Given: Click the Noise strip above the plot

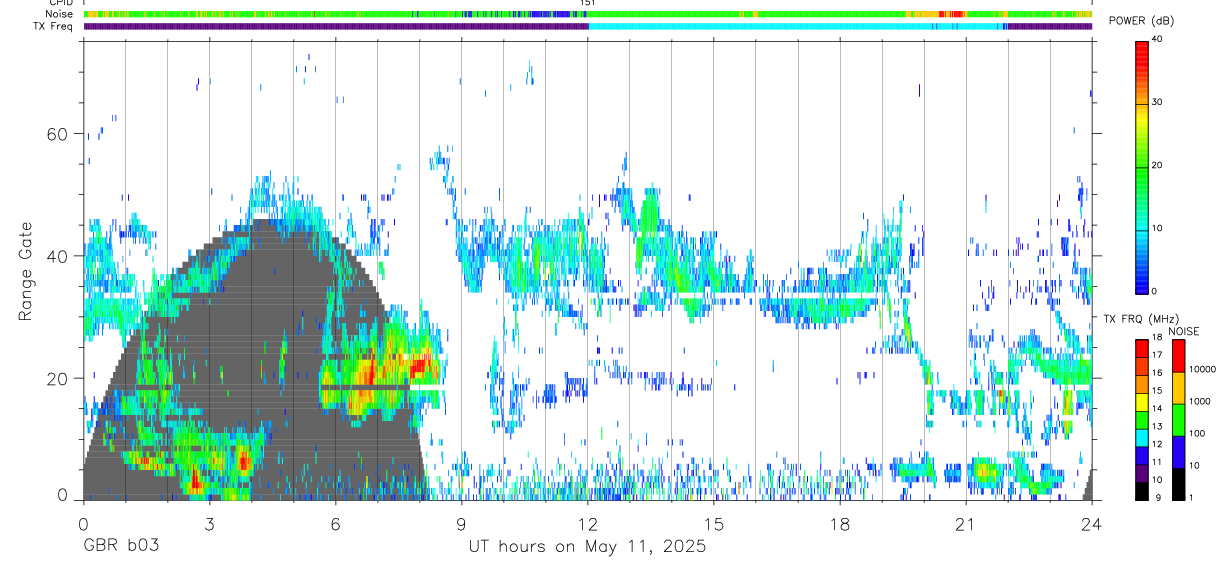Looking at the screenshot, I should click(588, 14).
